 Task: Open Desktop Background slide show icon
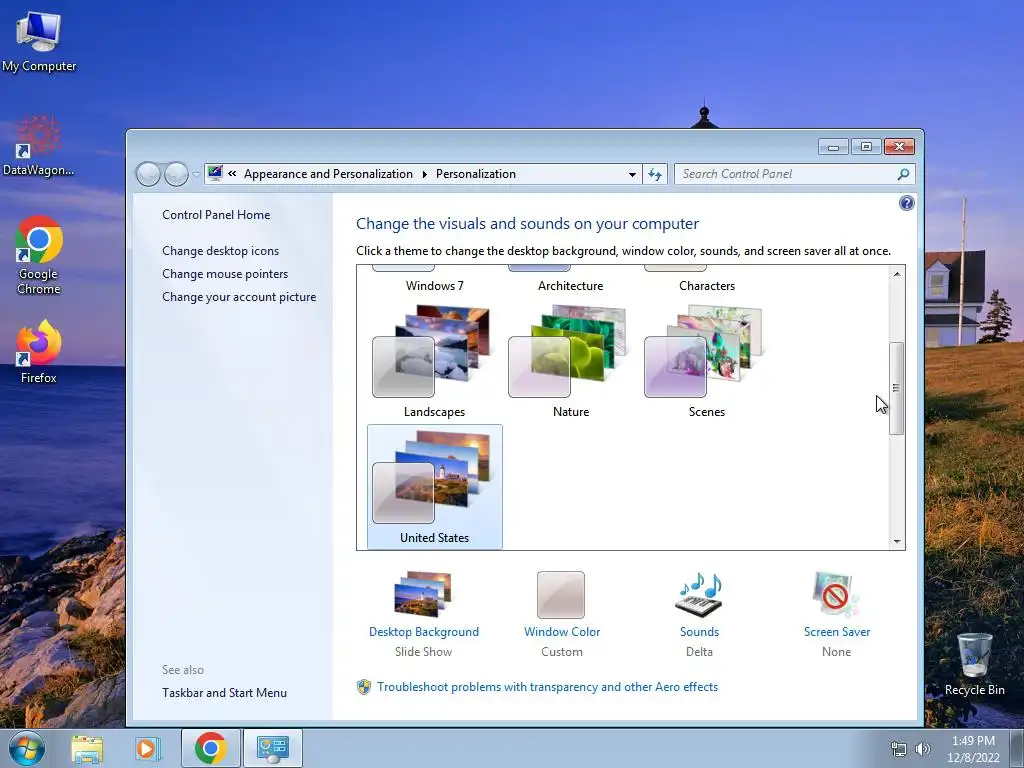point(423,594)
